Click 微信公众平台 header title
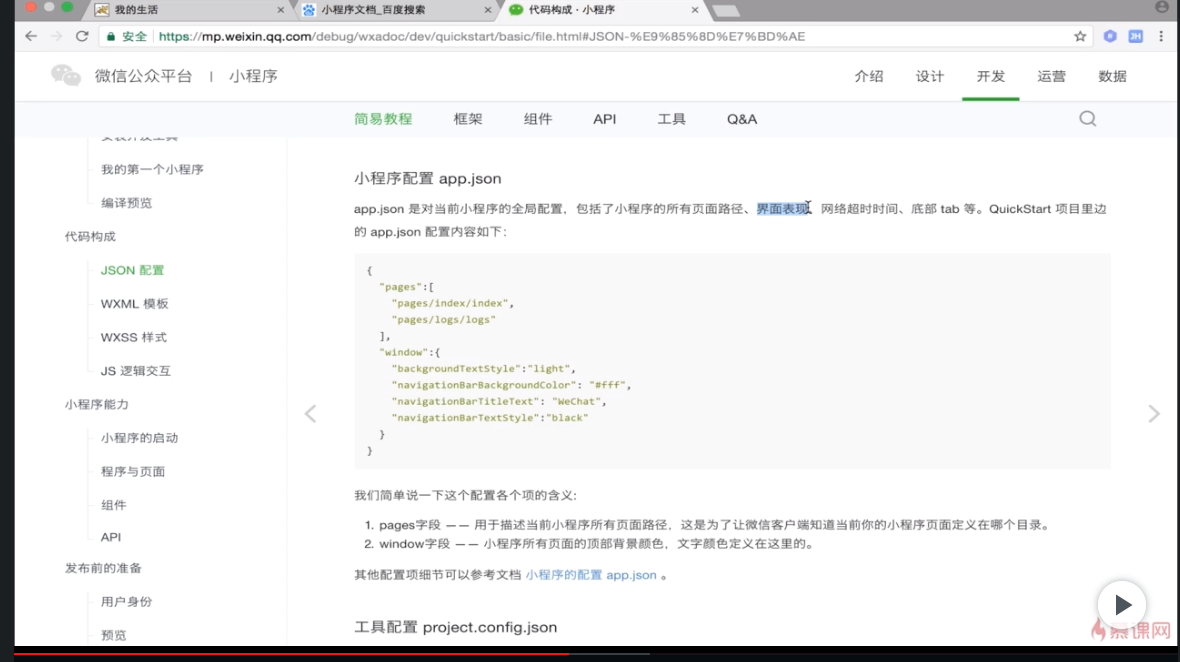Screen dimensions: 1180x662 (144, 76)
